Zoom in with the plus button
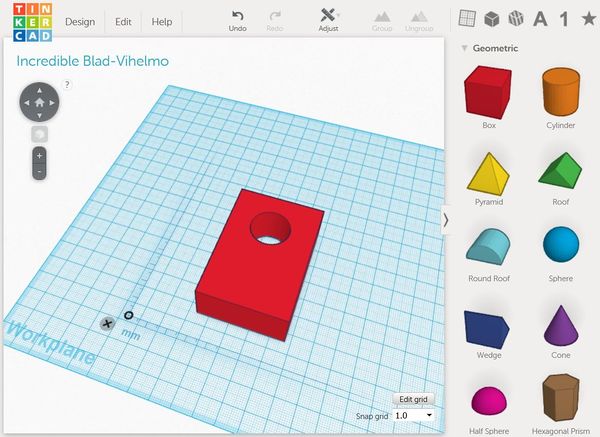Image resolution: width=600 pixels, height=437 pixels. [x=39, y=156]
